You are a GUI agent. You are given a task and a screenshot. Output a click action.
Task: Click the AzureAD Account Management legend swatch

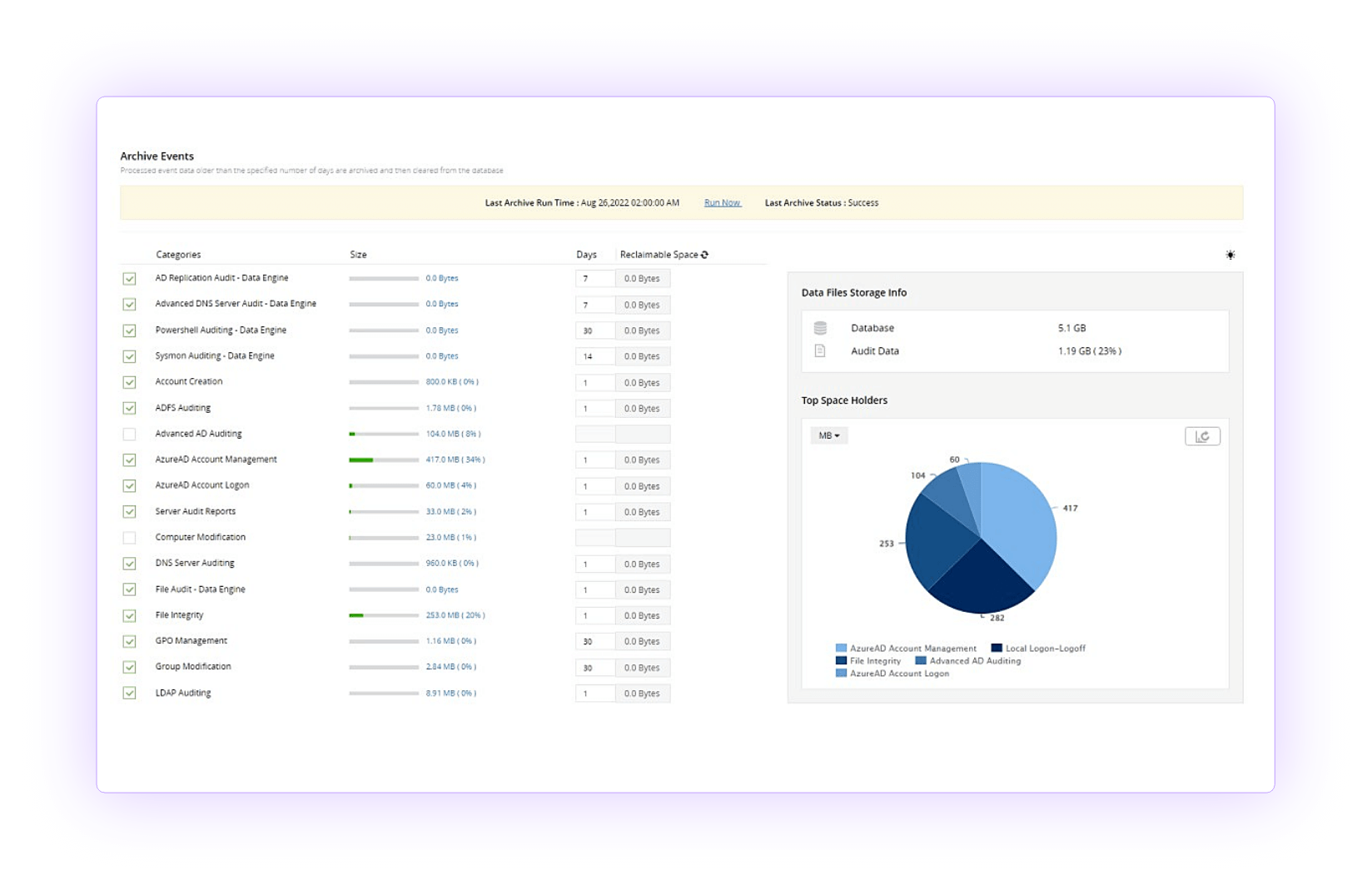click(x=841, y=648)
